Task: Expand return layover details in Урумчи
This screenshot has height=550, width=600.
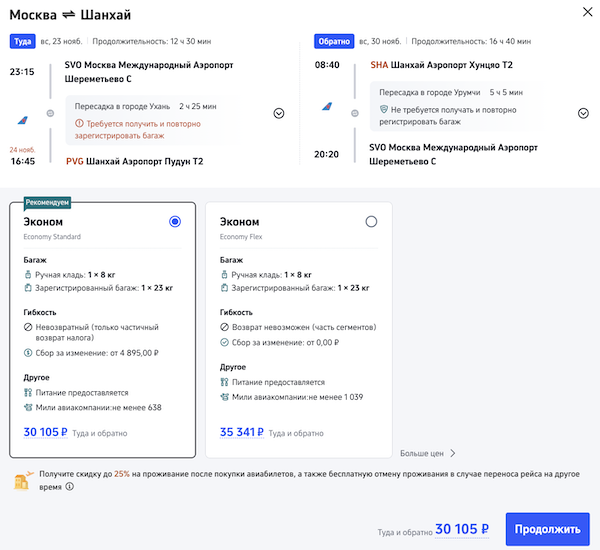Action: tap(583, 113)
